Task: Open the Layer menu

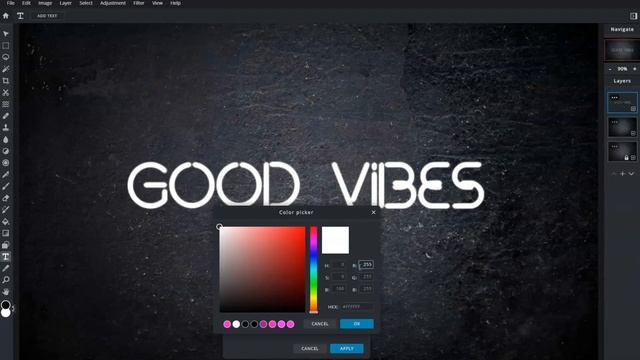Action: [65, 3]
